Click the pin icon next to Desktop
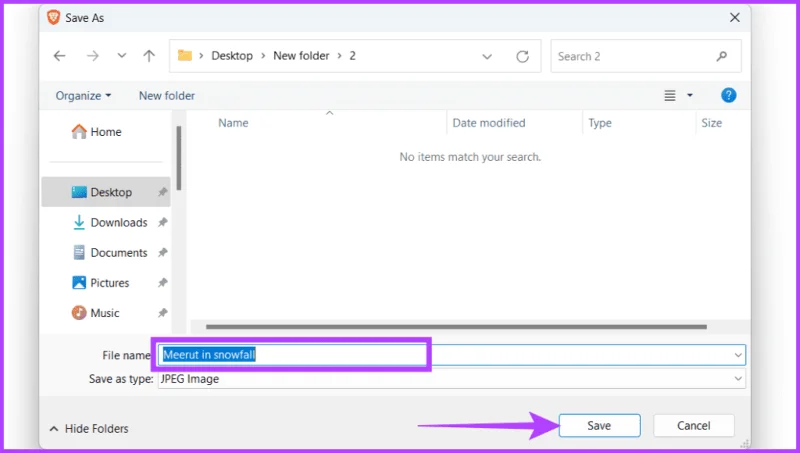Image resolution: width=800 pixels, height=453 pixels. click(162, 192)
